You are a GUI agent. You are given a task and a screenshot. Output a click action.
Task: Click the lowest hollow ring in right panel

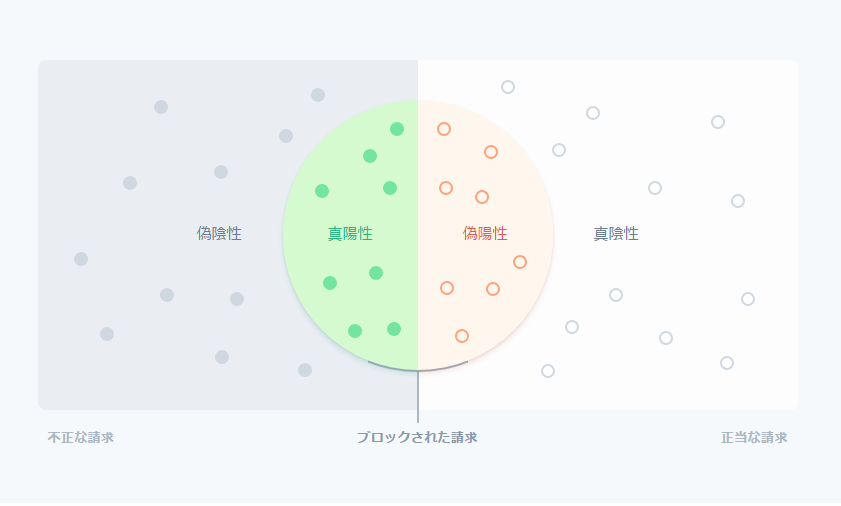[x=548, y=371]
